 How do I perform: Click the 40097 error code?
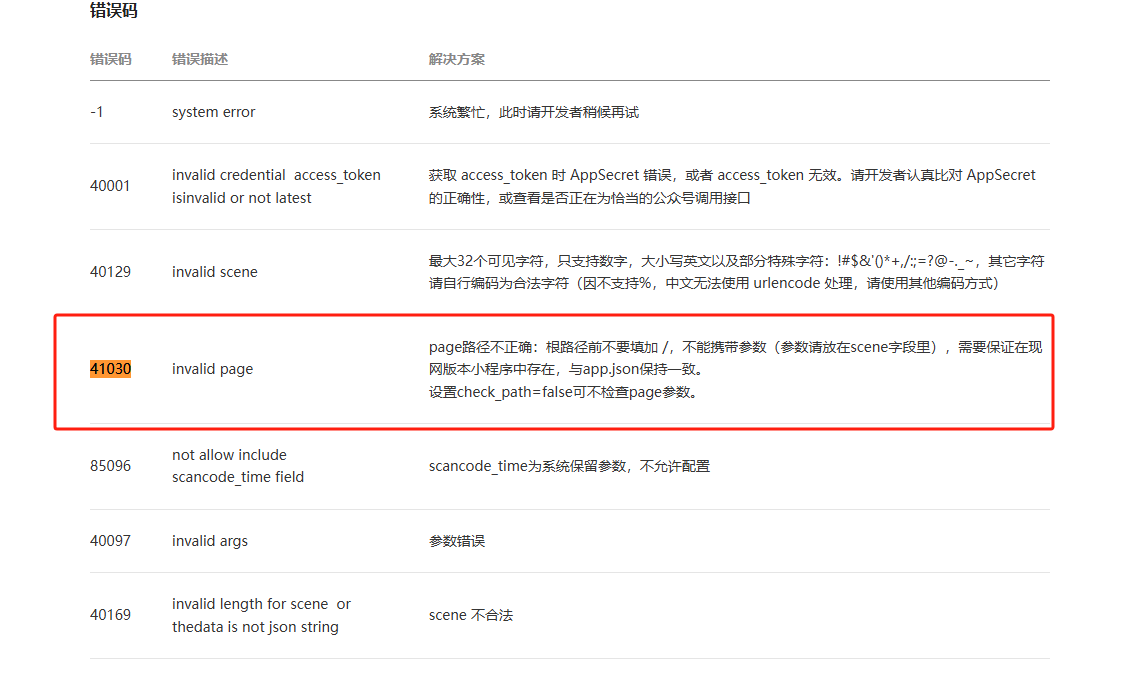[110, 541]
